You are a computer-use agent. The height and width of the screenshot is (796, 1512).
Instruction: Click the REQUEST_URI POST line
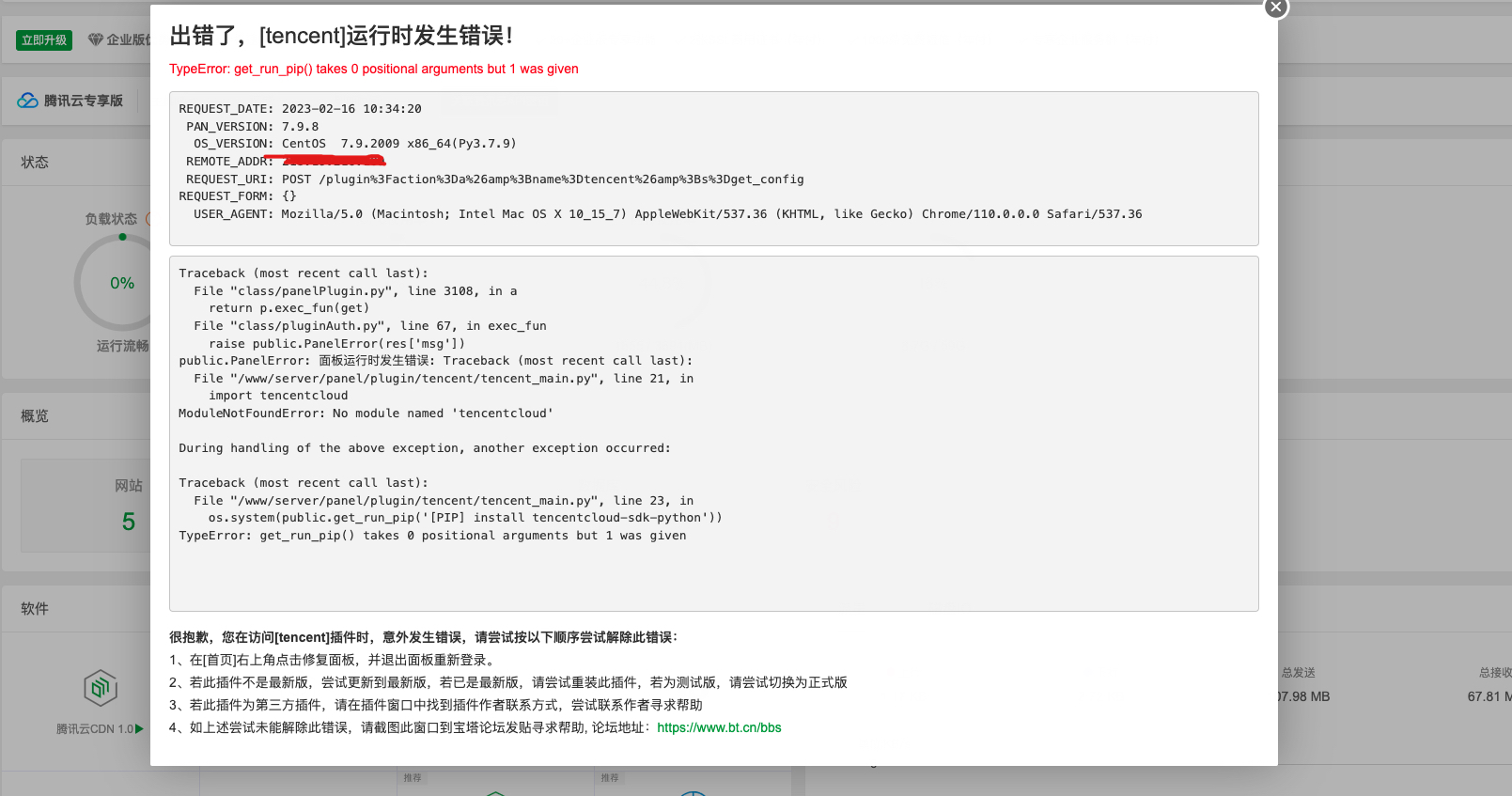click(495, 179)
